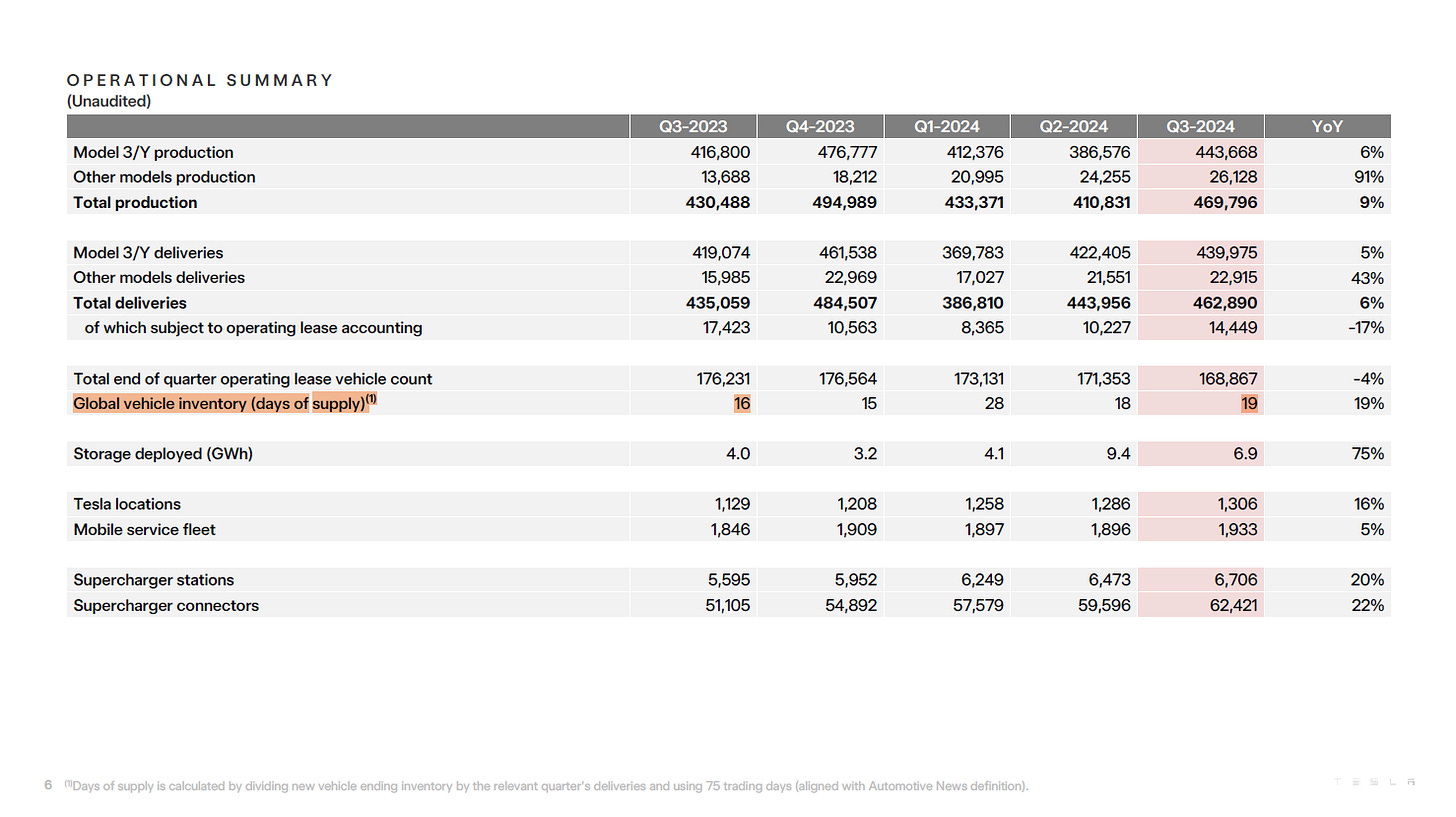This screenshot has height=817, width=1456.
Task: Click Storage deployed YoY 75%
Action: (x=1367, y=454)
